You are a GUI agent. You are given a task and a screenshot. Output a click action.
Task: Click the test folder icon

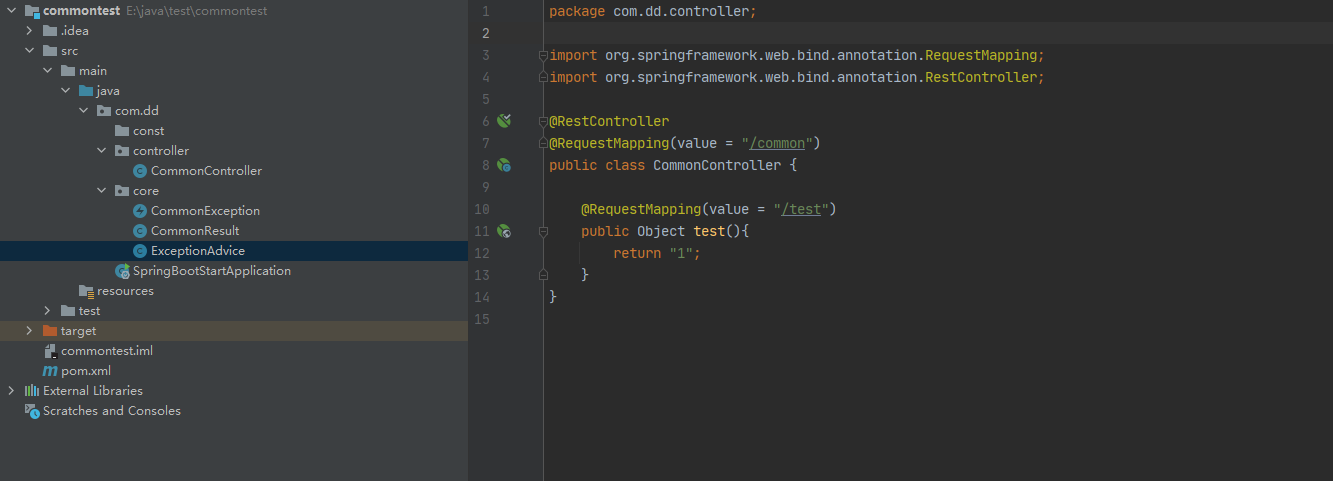[x=68, y=311]
